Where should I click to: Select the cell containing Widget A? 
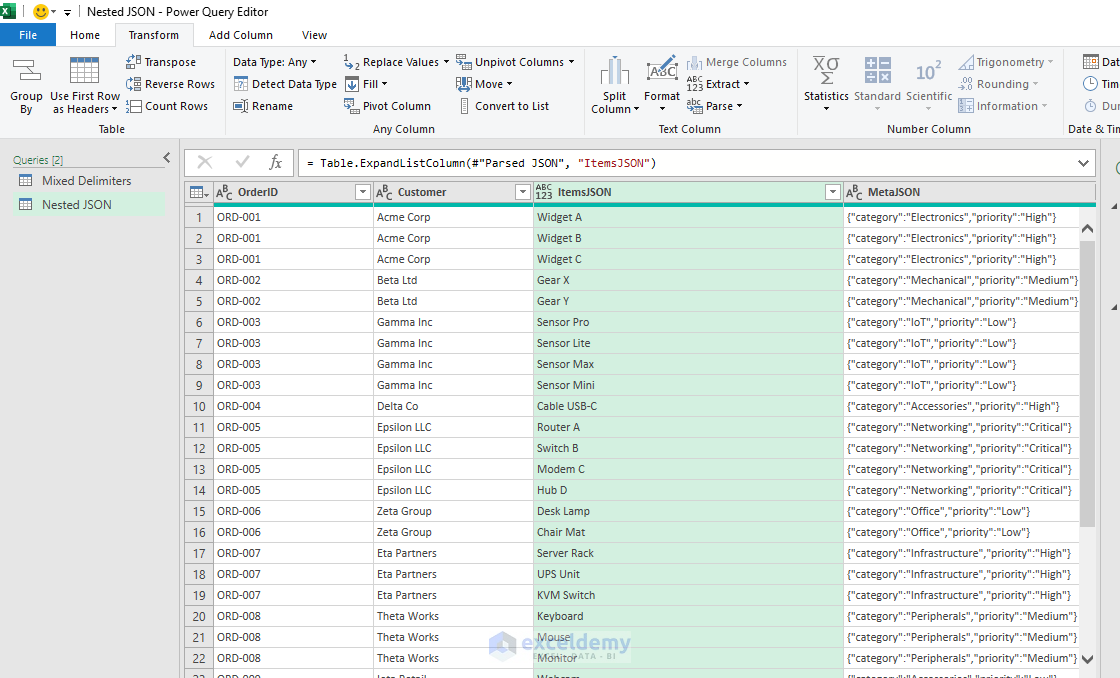pos(688,217)
